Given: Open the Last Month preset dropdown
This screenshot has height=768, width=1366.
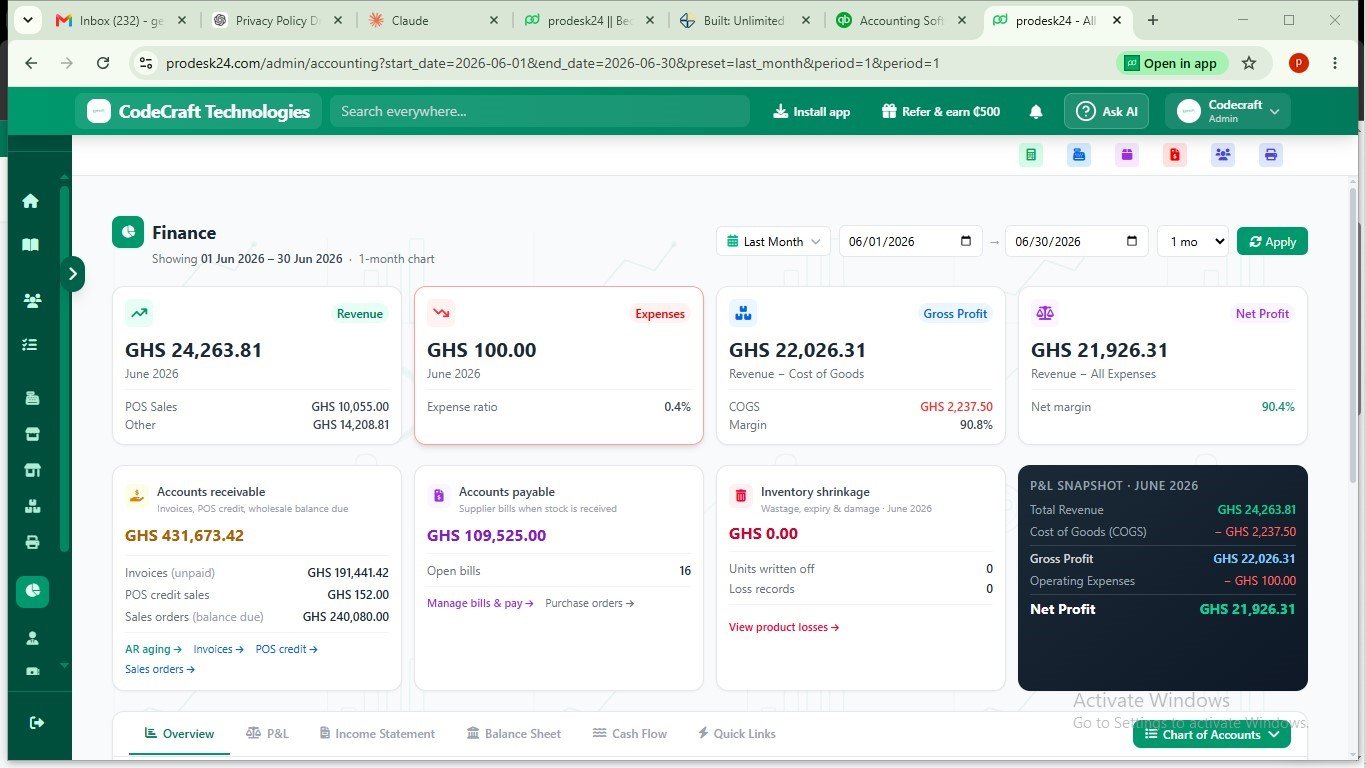Looking at the screenshot, I should [773, 241].
